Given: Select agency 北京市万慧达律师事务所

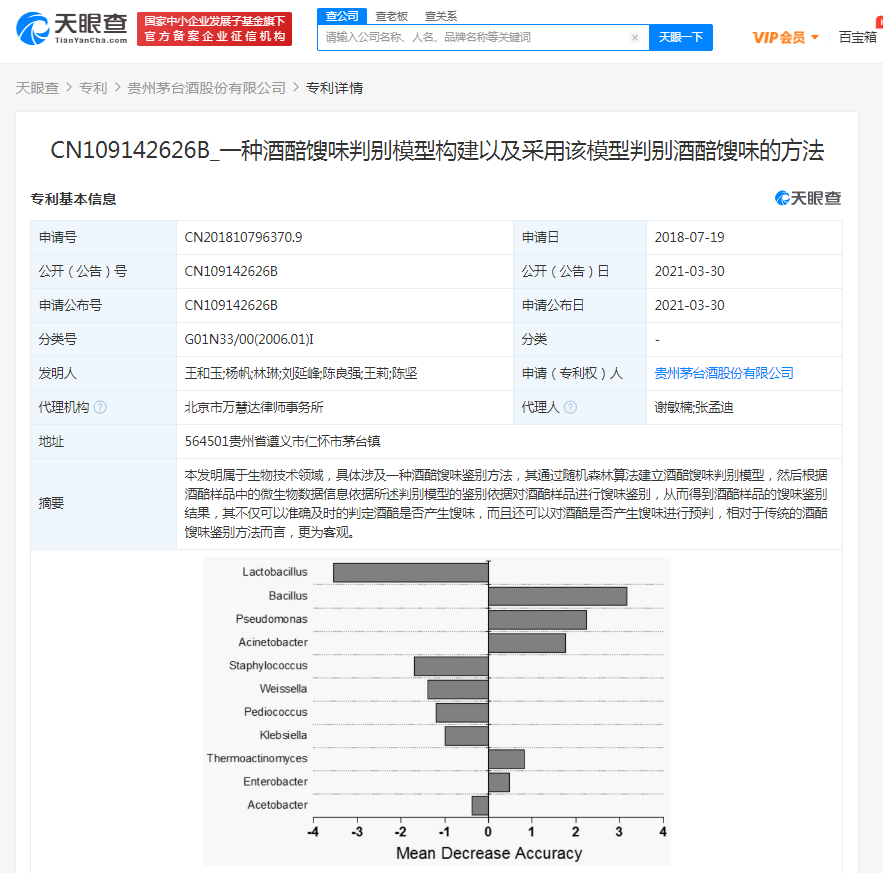Looking at the screenshot, I should pyautogui.click(x=254, y=407).
